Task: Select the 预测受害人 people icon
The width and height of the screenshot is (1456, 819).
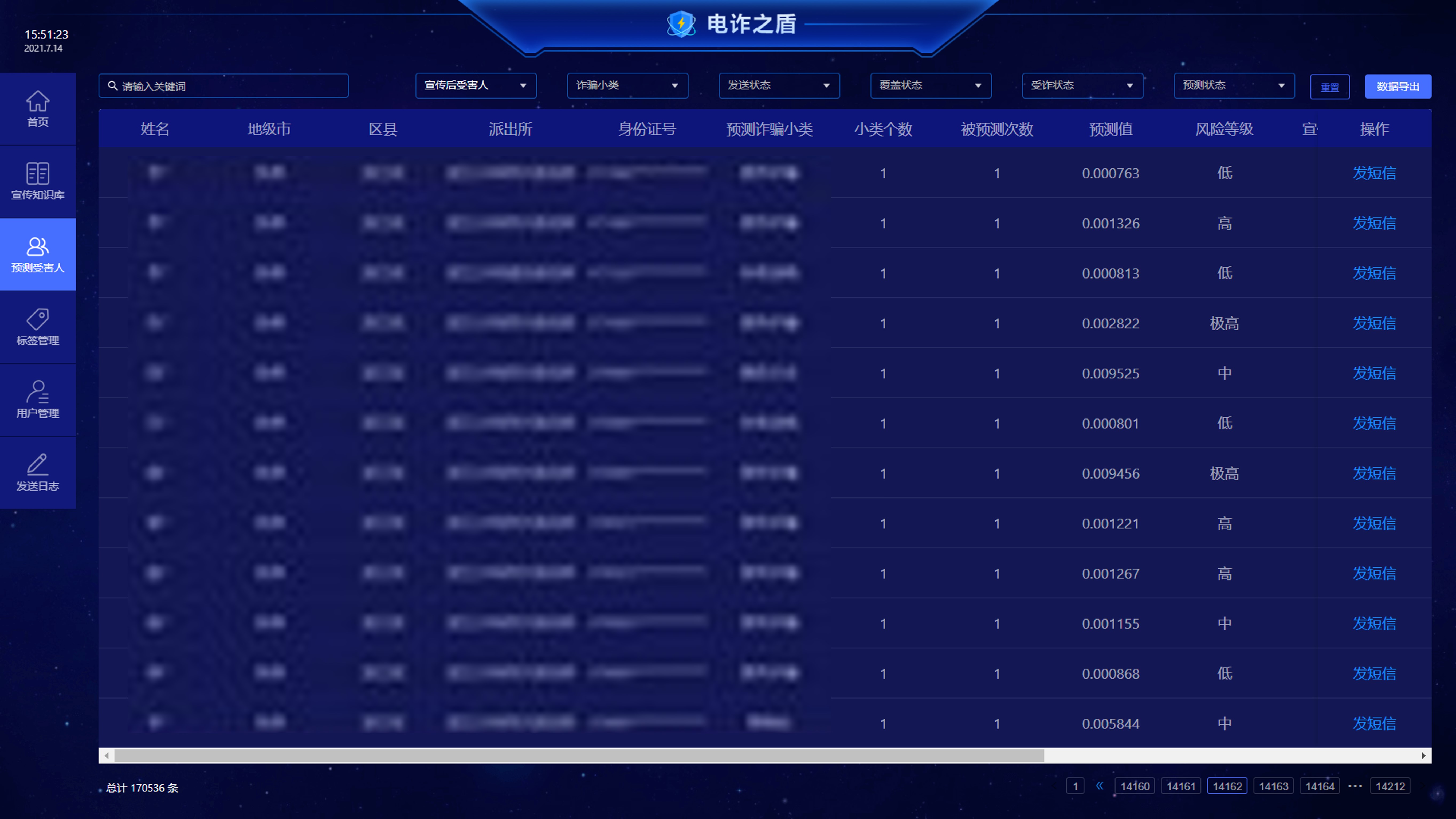Action: (37, 247)
